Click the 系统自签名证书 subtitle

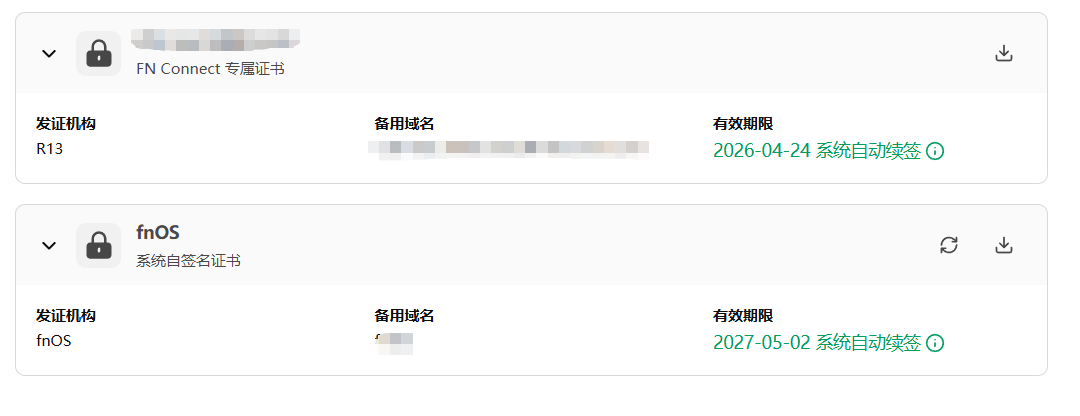click(x=188, y=261)
